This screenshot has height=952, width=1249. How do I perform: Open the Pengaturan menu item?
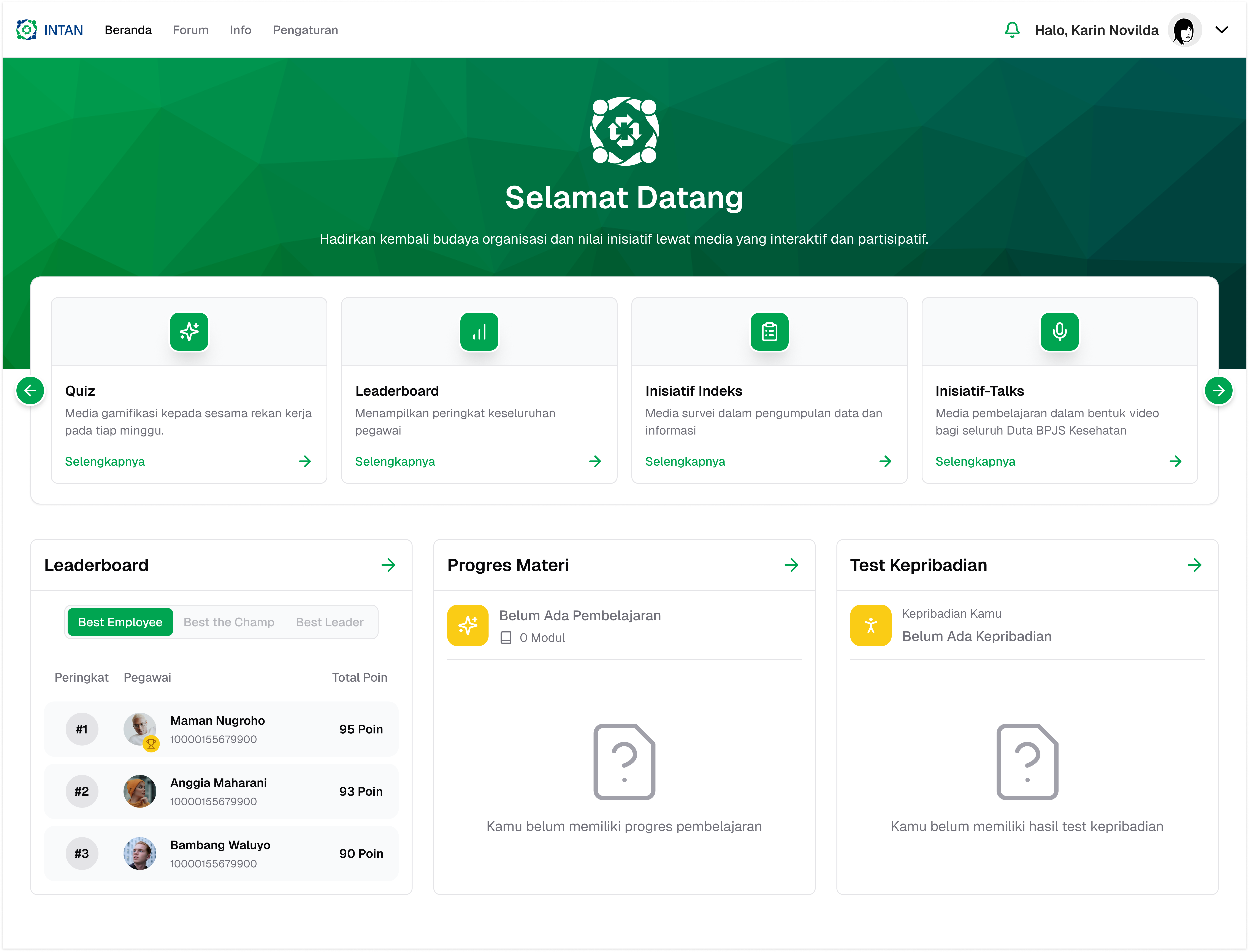(305, 30)
